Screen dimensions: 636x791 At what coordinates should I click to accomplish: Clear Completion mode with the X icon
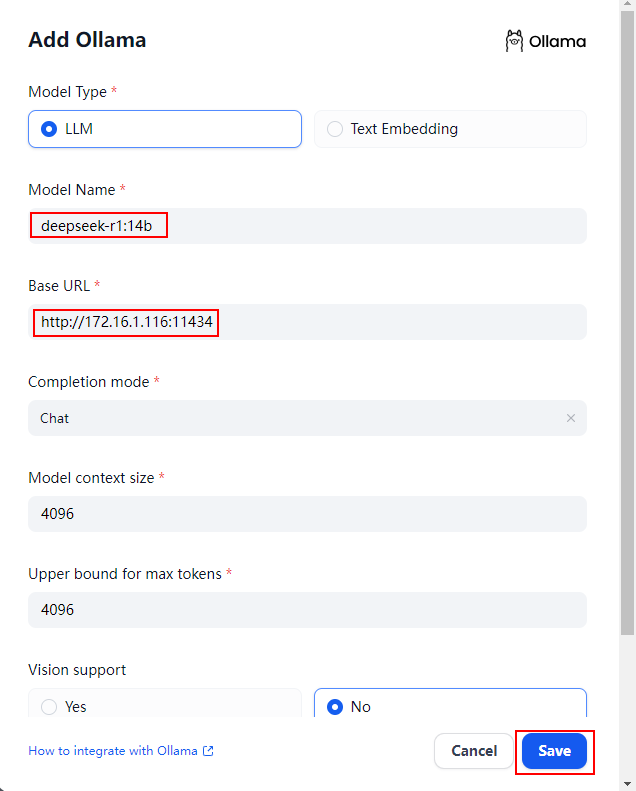coord(571,418)
